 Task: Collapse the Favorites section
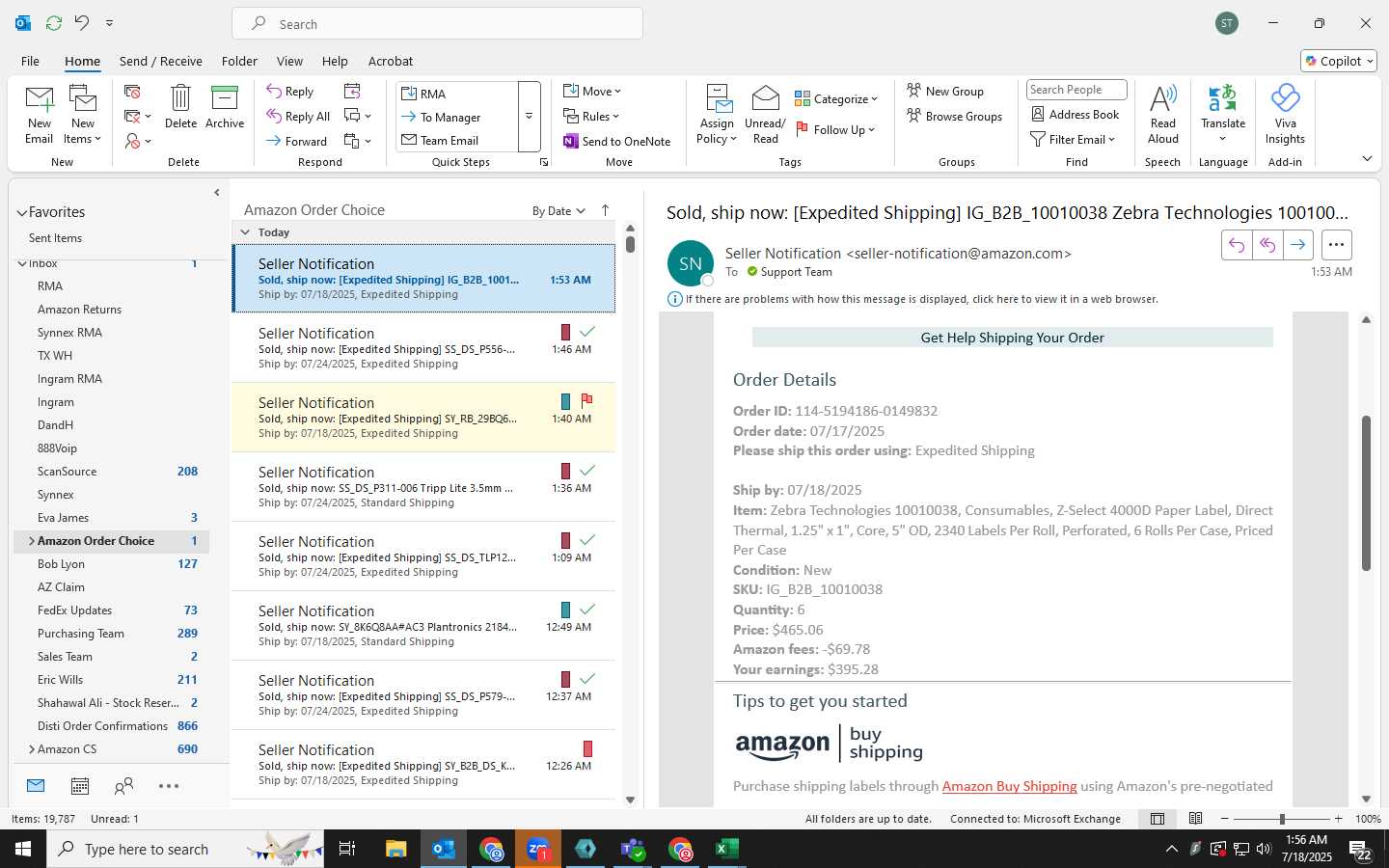tap(21, 212)
